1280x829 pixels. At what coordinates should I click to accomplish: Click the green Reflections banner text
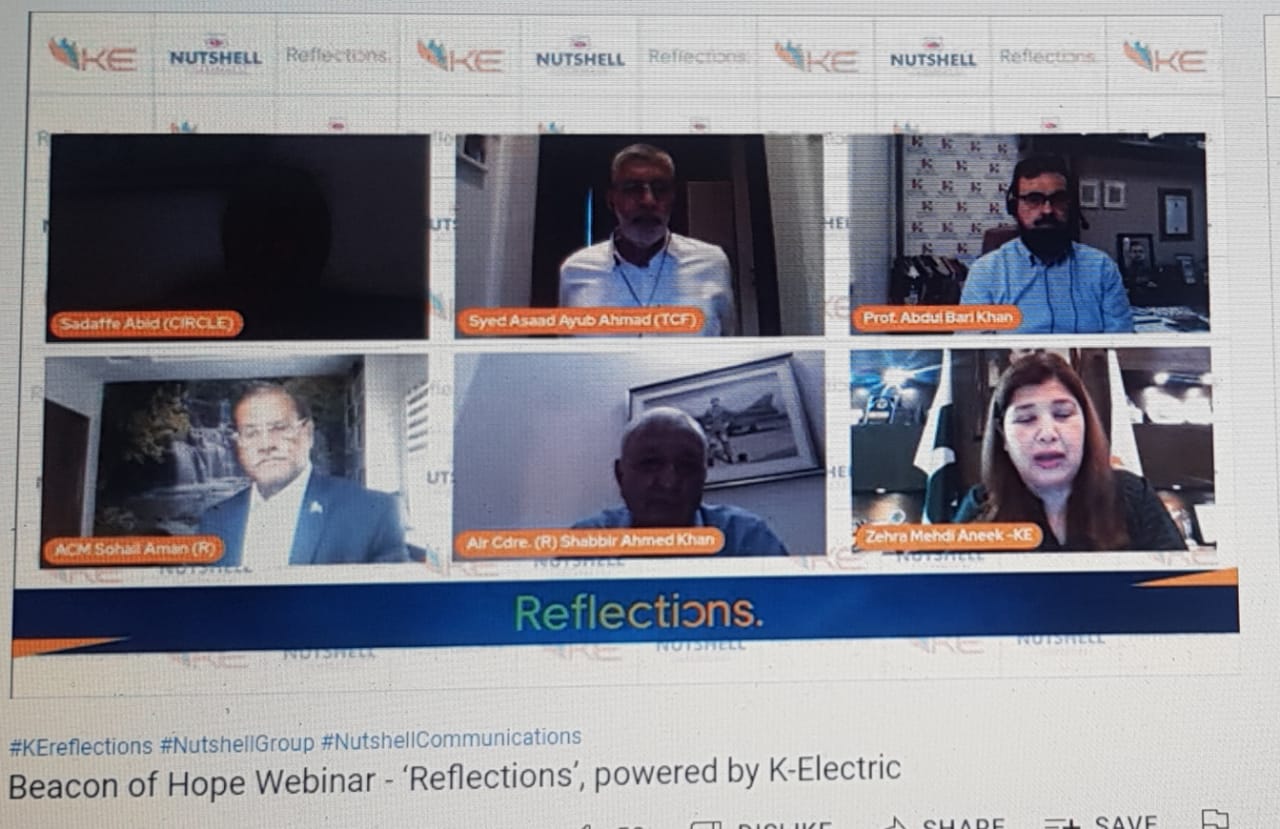pos(639,614)
